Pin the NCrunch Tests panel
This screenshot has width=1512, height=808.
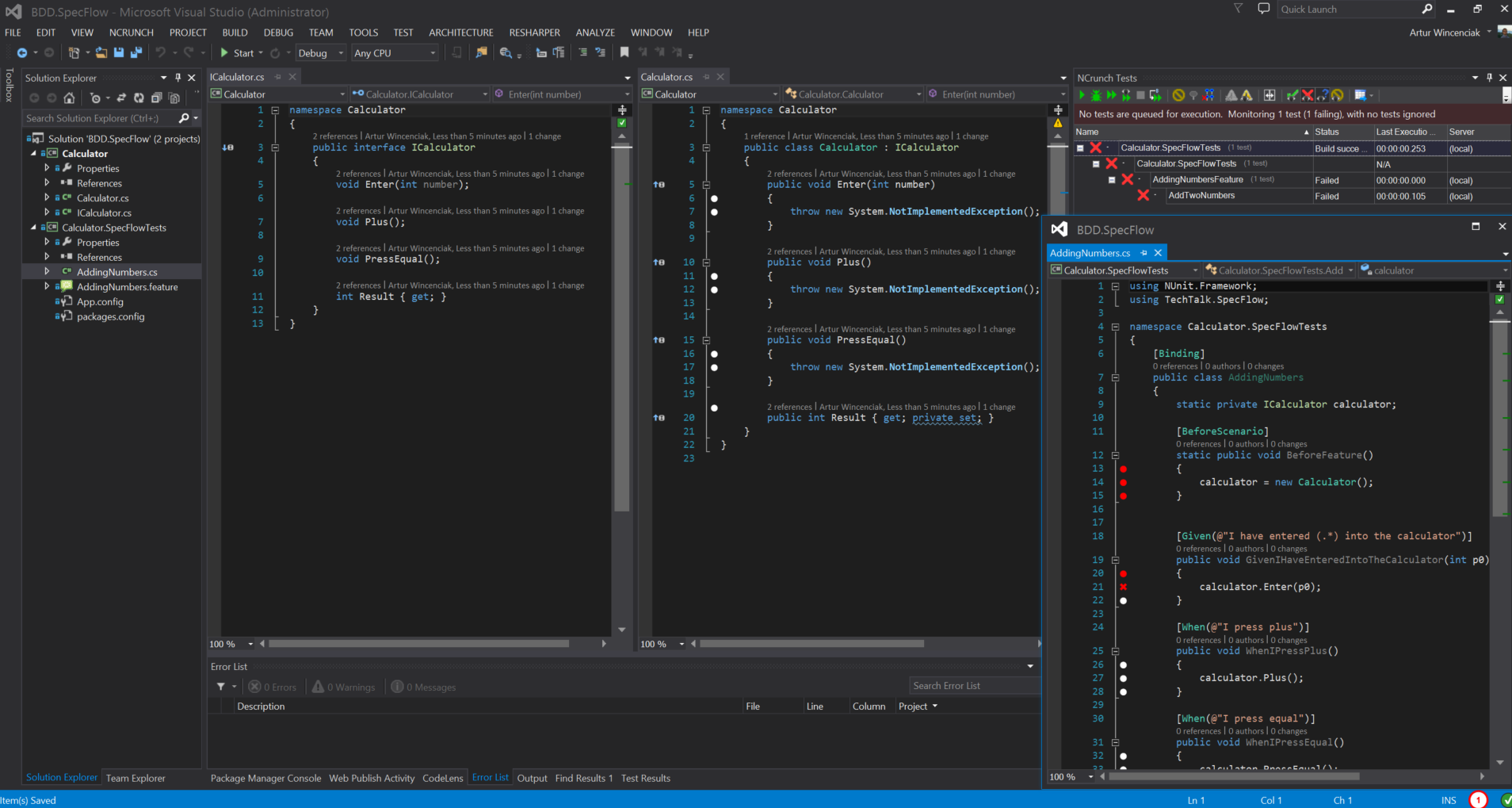(x=1489, y=78)
